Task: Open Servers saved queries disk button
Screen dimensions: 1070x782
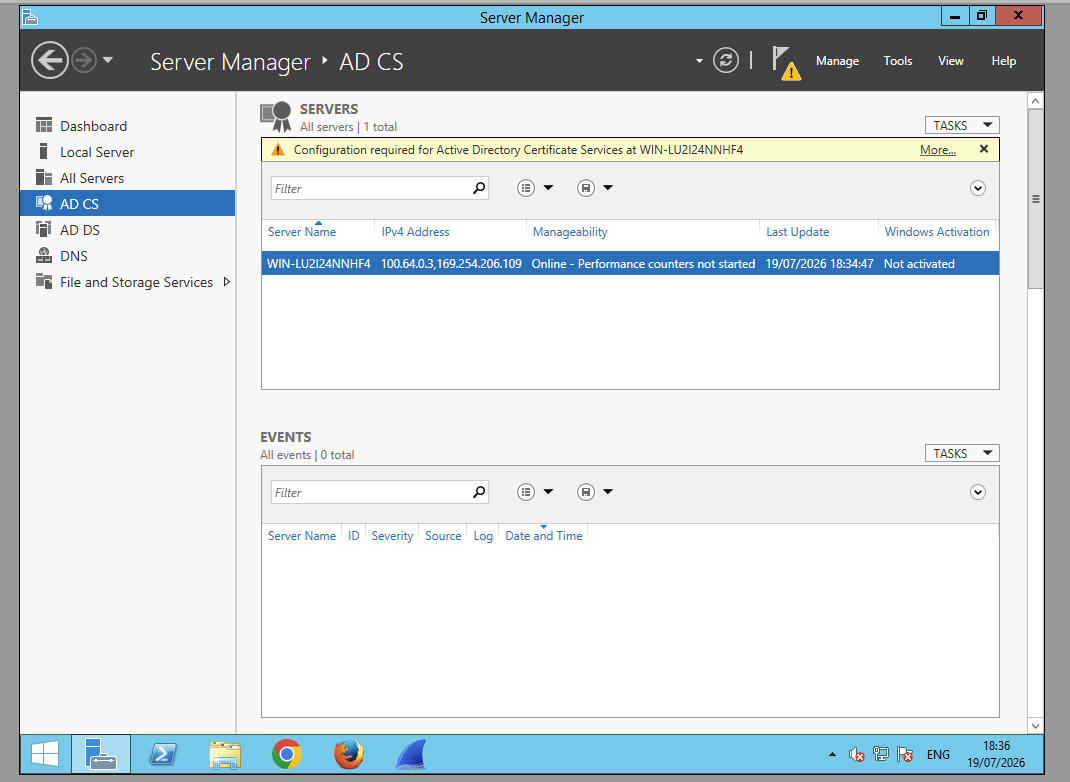Action: pos(585,188)
